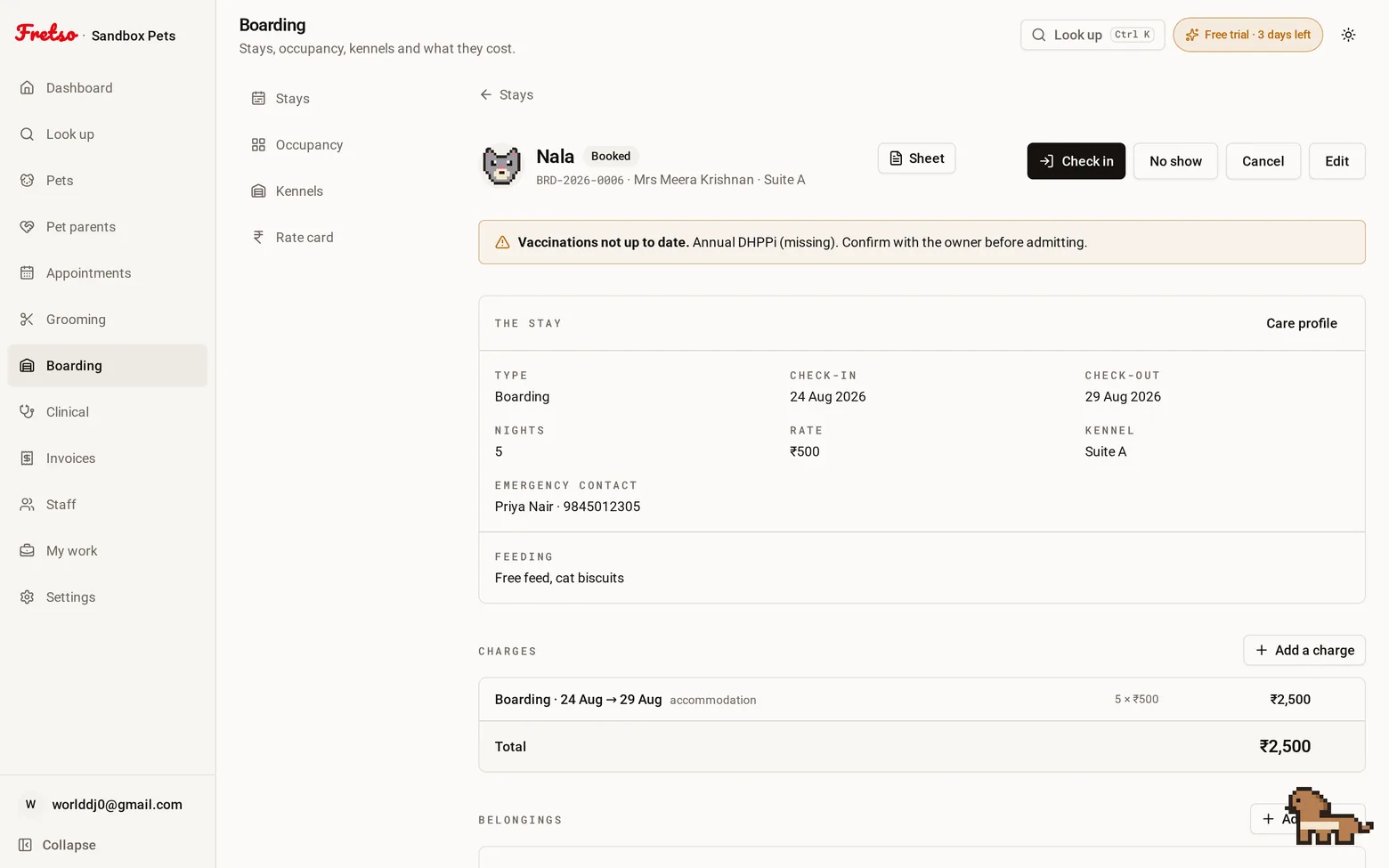1389x868 pixels.
Task: Click Nala's pixel cat avatar
Action: 501,166
